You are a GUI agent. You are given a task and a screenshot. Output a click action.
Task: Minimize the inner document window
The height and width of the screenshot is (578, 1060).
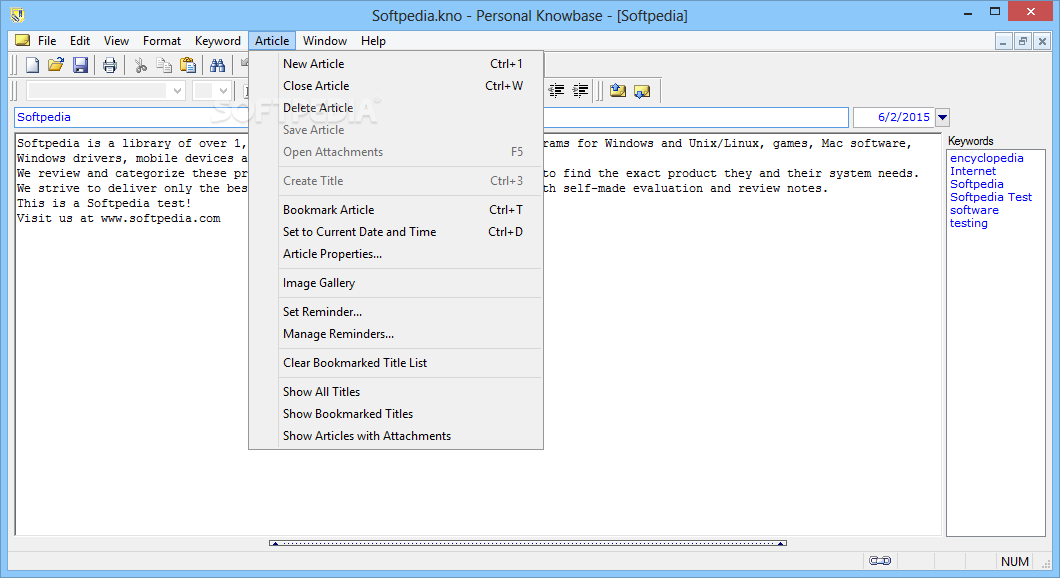[1003, 41]
